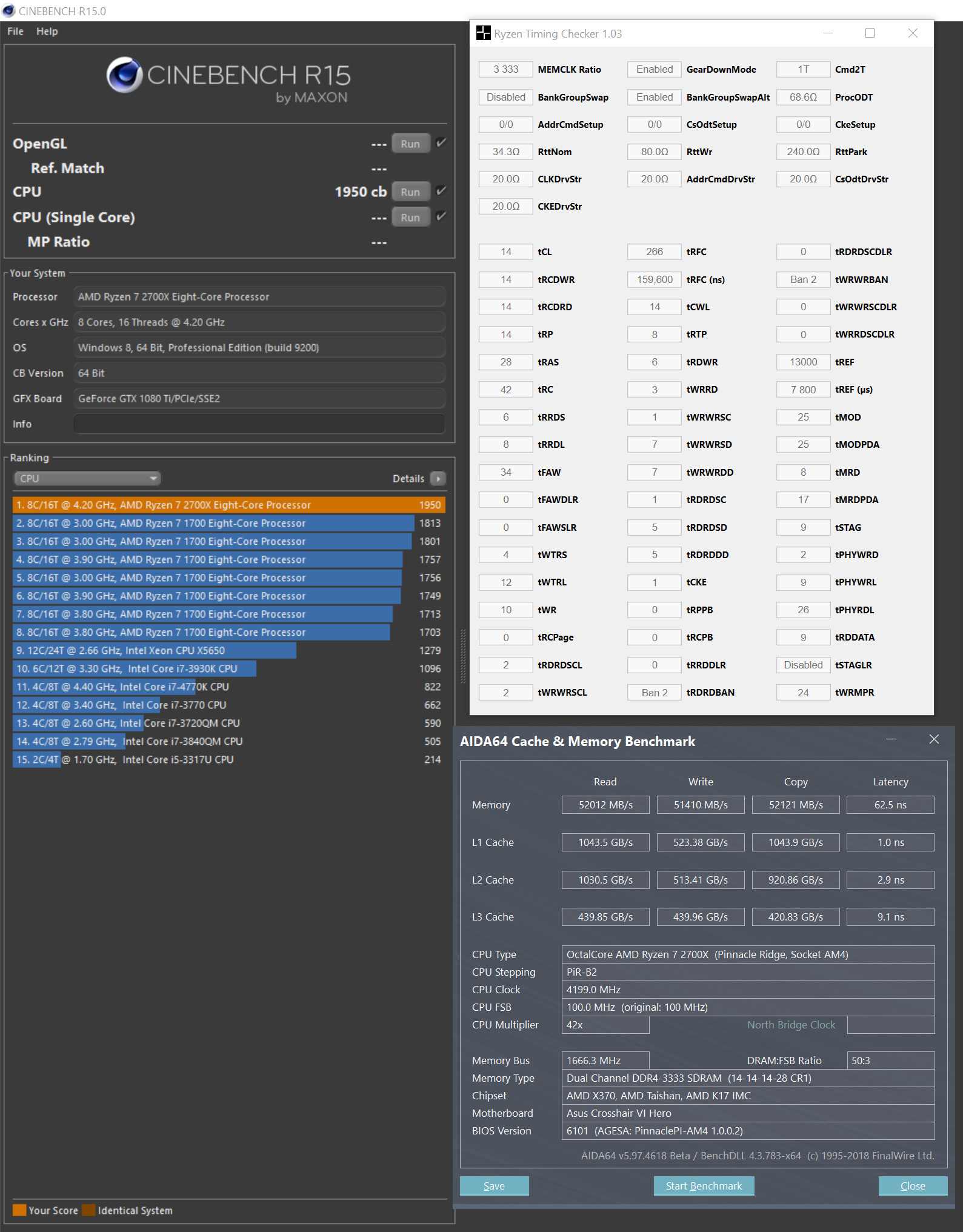Click the DRAM:FSB Ratio value 50:3
Screen dimensions: 963x1232
tap(890, 1061)
